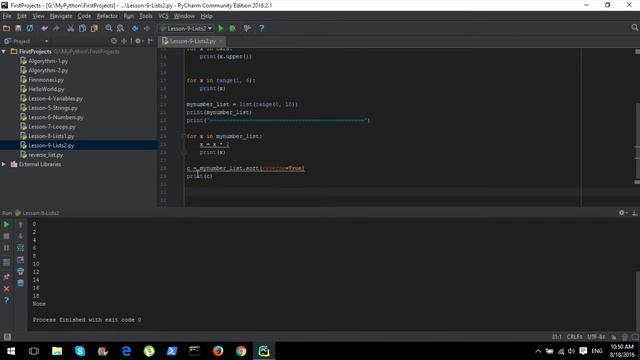640x360 pixels.
Task: Click the Search Everywhere magnifier icon
Action: click(634, 28)
